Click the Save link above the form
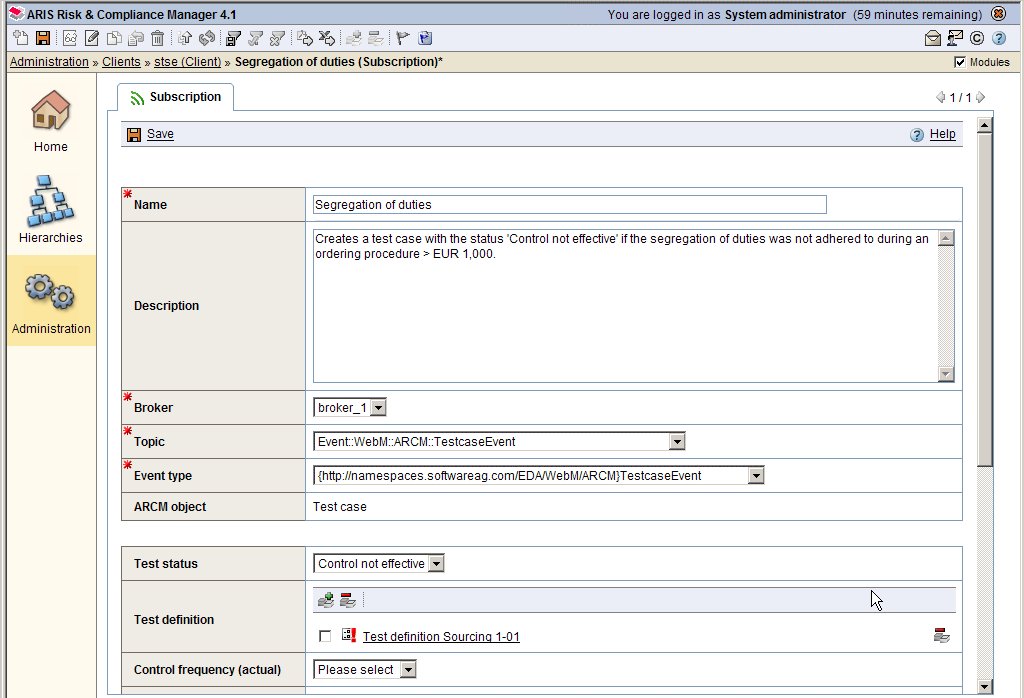The width and height of the screenshot is (1024, 698). click(x=159, y=133)
